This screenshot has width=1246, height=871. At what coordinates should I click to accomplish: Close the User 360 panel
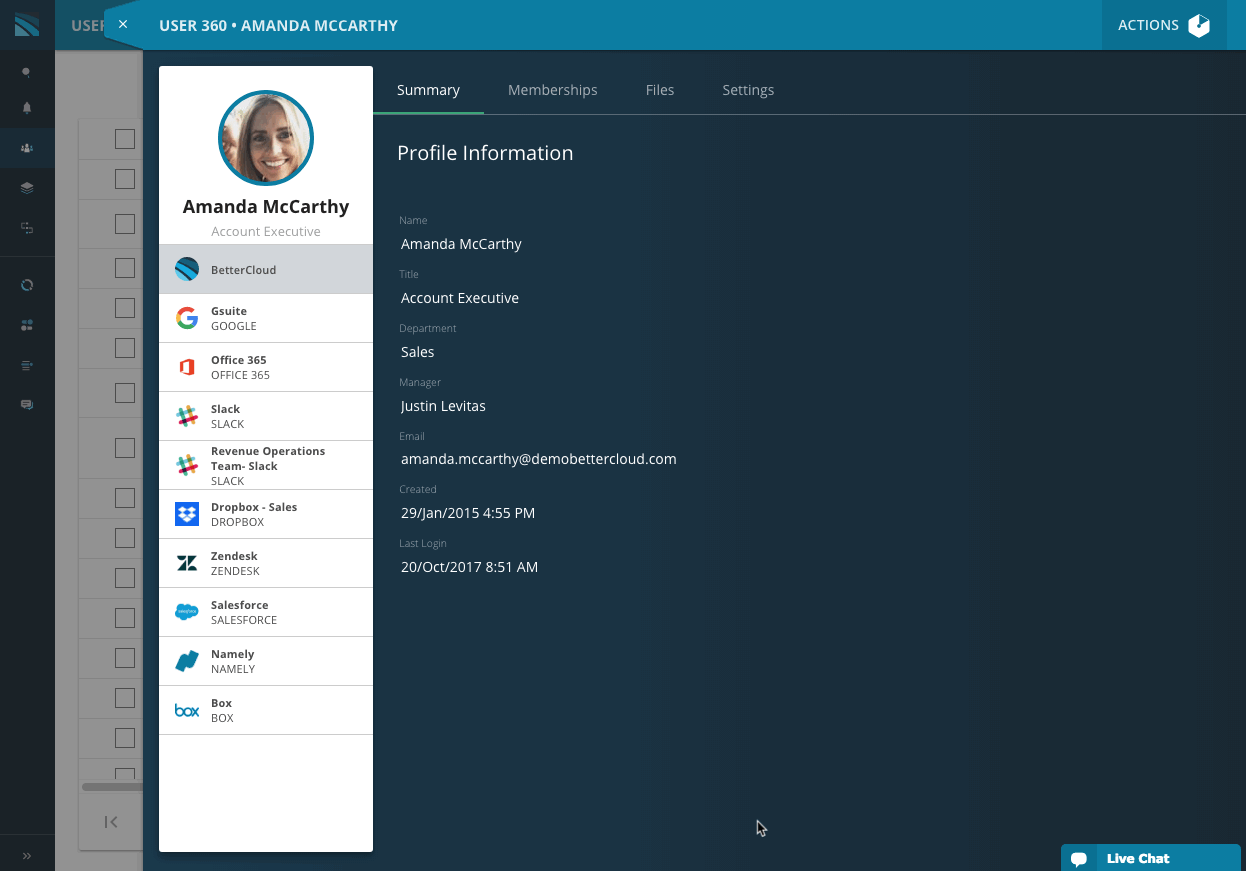(x=123, y=24)
